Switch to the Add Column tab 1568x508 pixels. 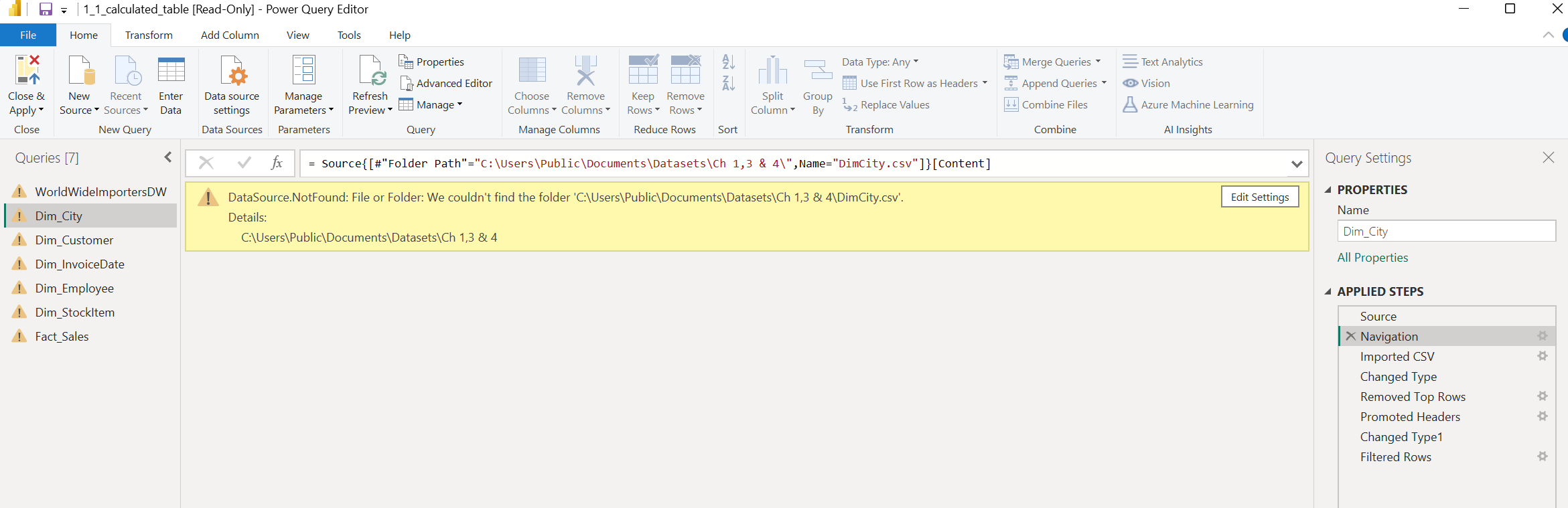point(230,35)
